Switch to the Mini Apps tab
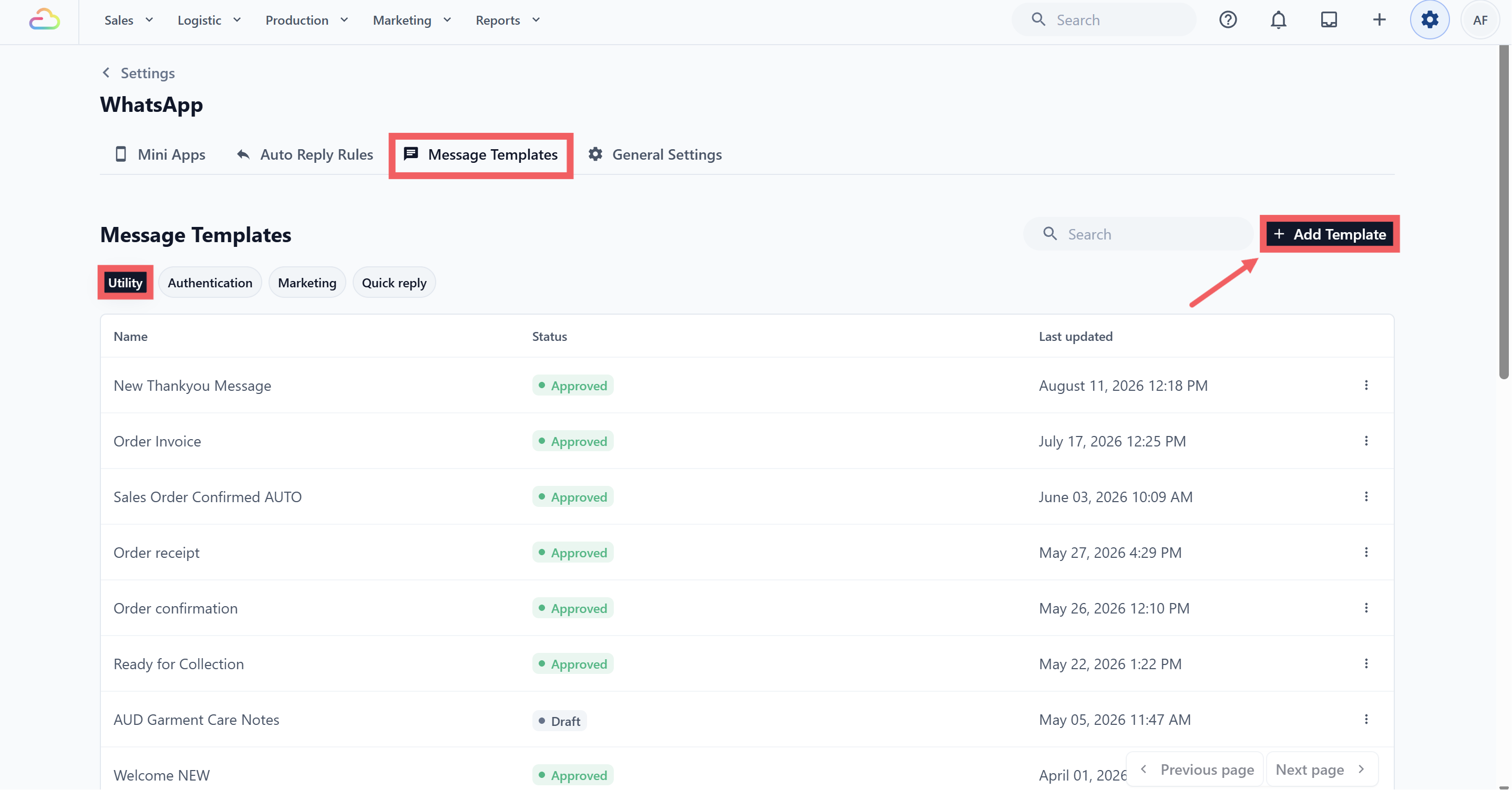 click(160, 154)
